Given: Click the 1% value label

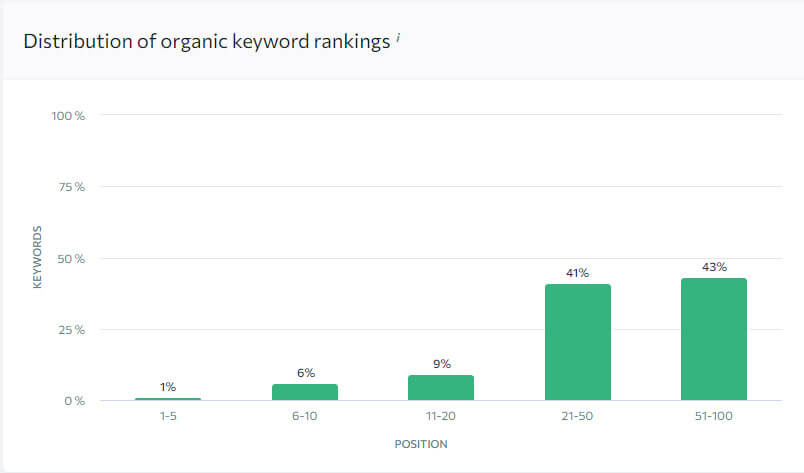Looking at the screenshot, I should click(168, 387).
